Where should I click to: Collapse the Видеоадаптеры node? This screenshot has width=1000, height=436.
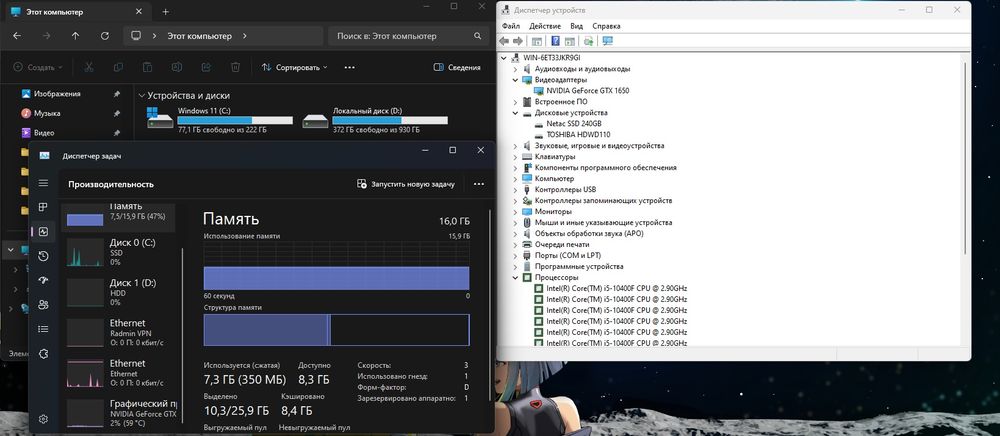[x=515, y=80]
